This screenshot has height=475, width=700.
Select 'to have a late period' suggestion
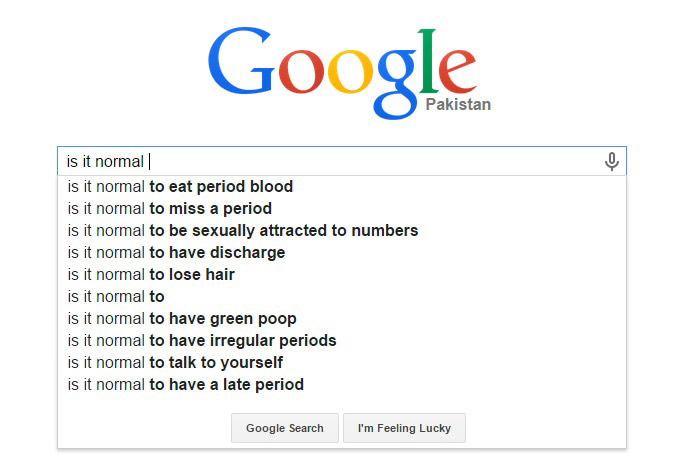pos(342,385)
